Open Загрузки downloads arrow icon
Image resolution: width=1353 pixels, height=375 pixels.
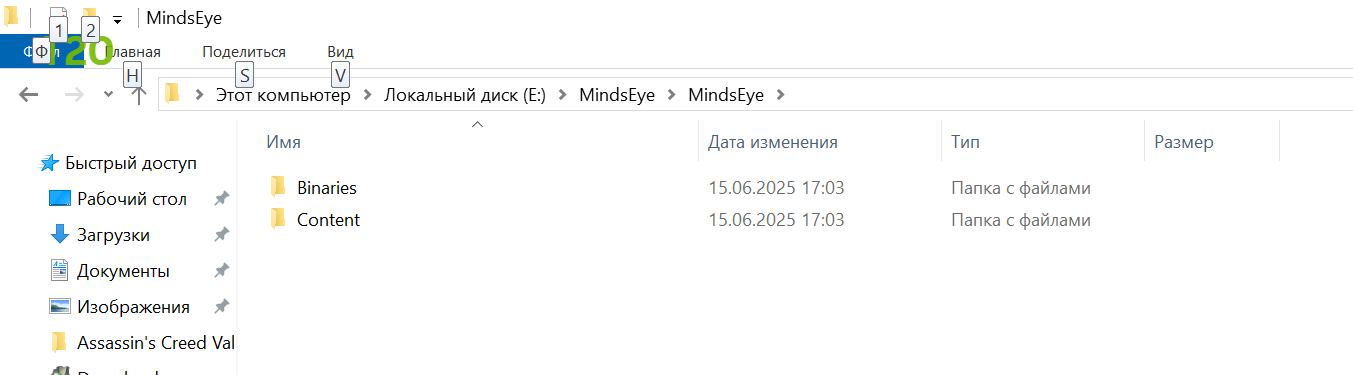point(60,235)
